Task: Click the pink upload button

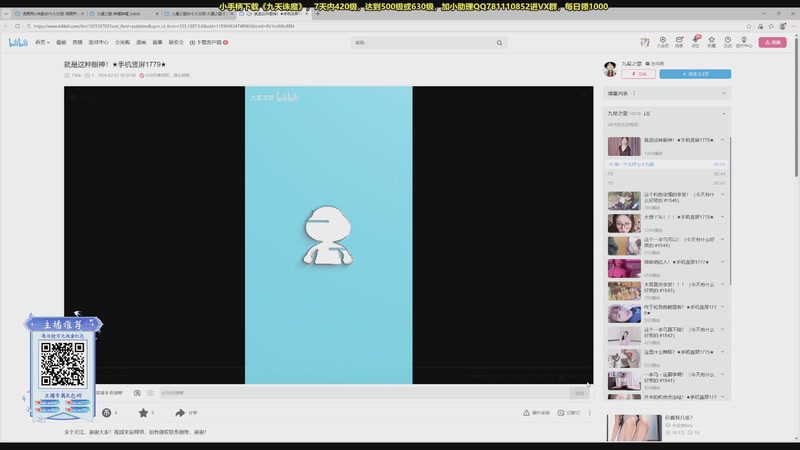Action: [x=772, y=43]
